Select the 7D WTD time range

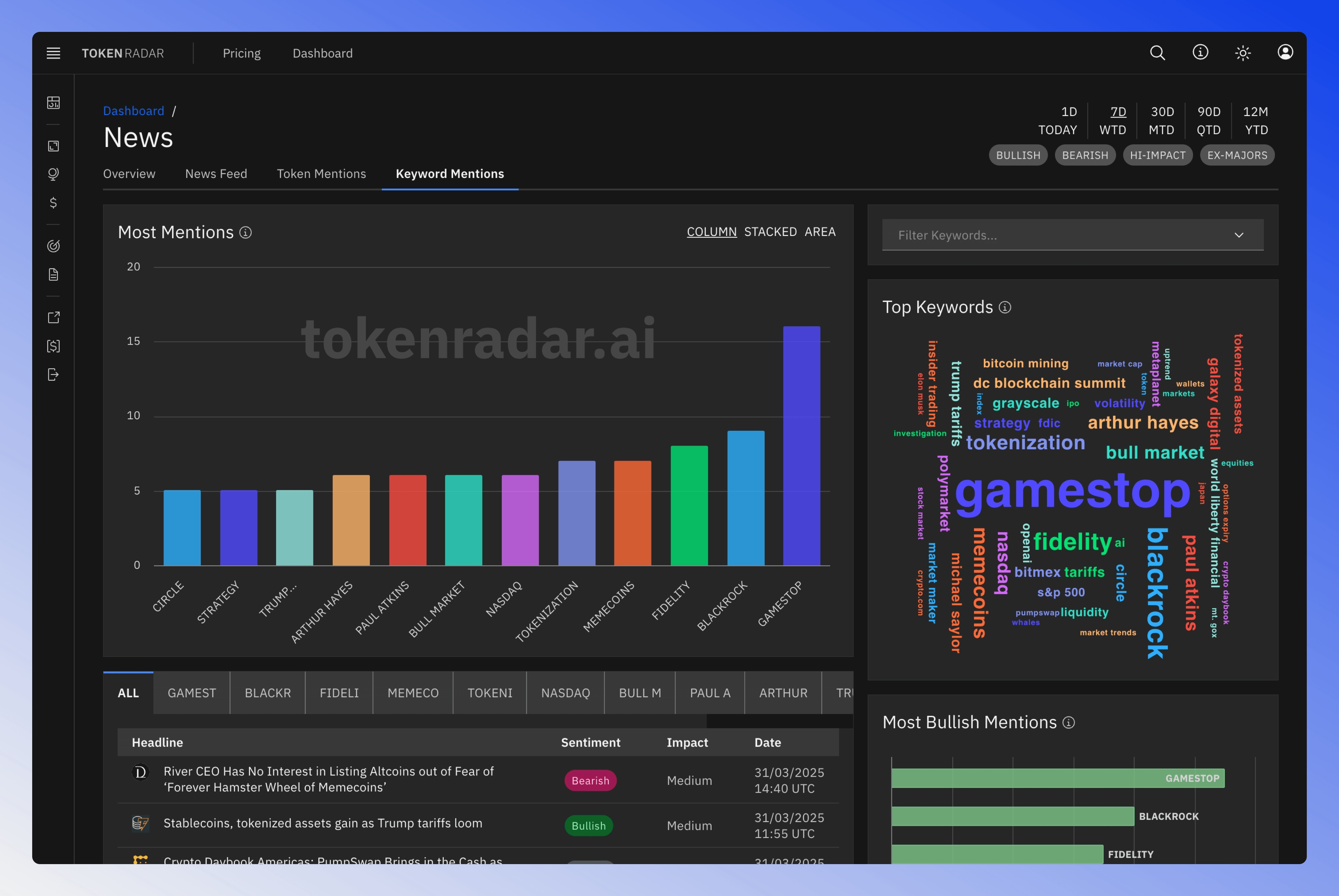click(x=1113, y=121)
